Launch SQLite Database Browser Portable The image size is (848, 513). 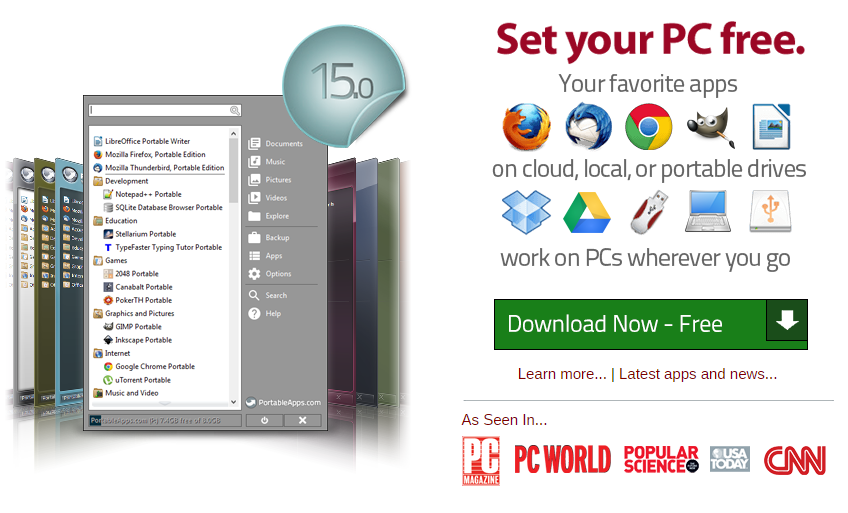[x=163, y=208]
